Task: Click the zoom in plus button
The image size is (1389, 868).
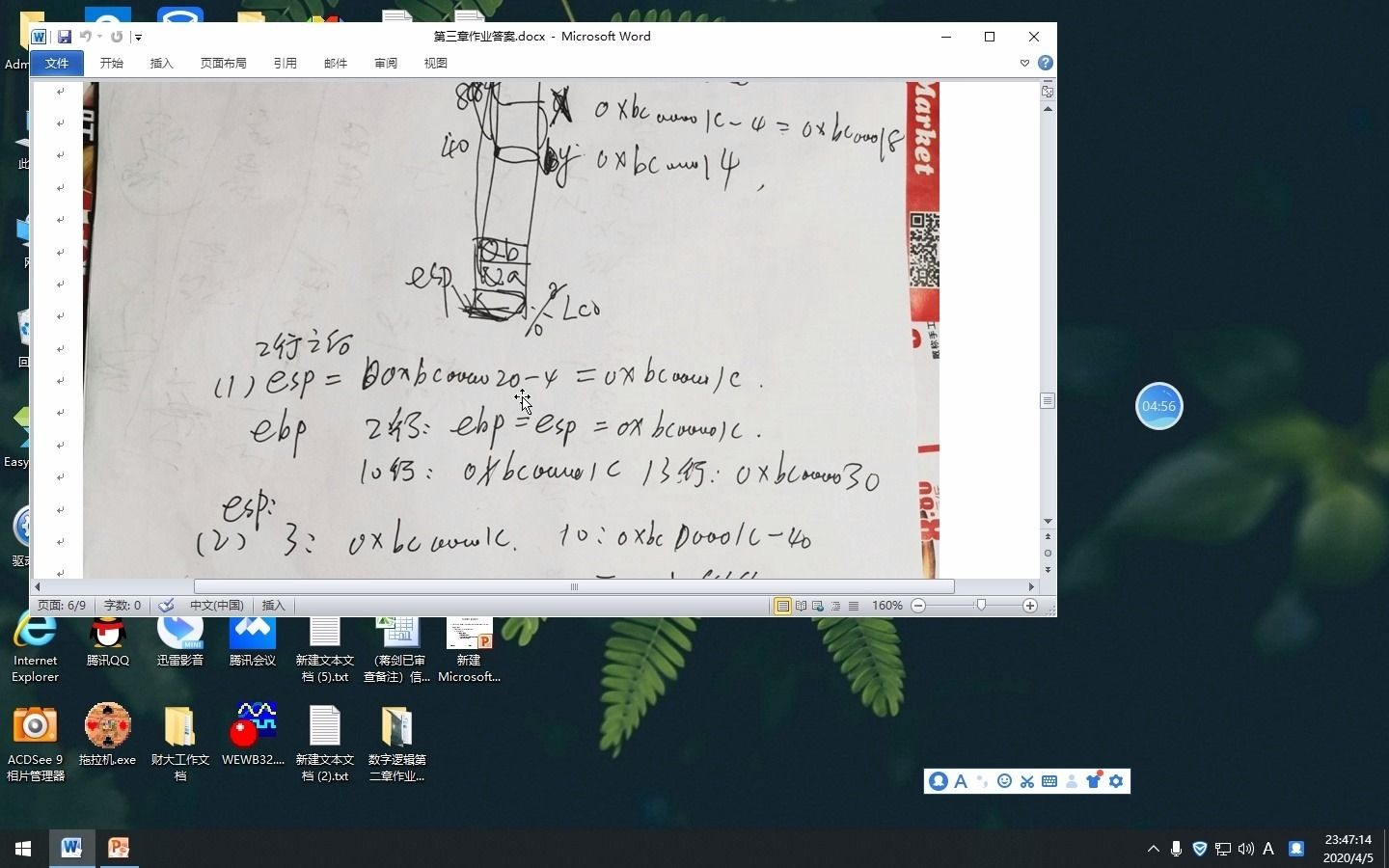Action: (1030, 606)
